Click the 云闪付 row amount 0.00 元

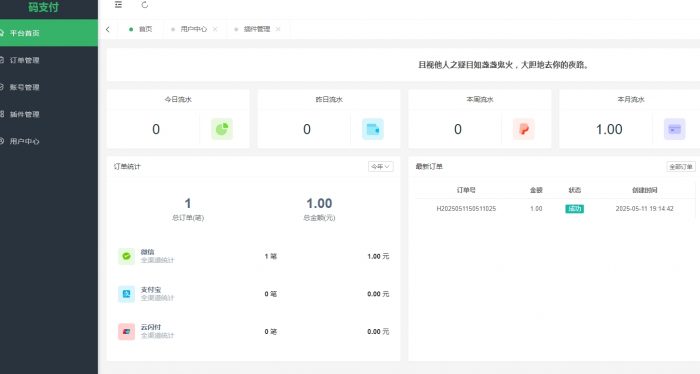point(378,332)
